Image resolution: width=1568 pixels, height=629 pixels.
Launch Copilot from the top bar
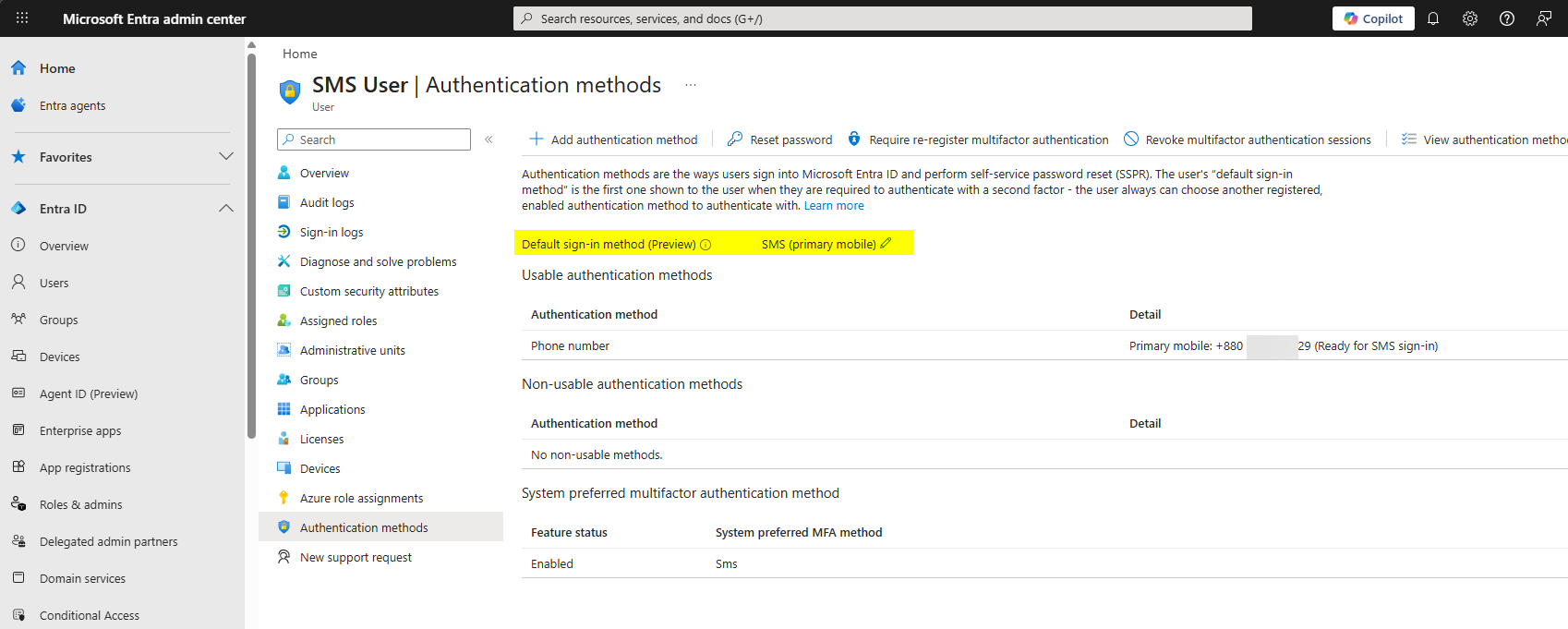click(x=1373, y=18)
